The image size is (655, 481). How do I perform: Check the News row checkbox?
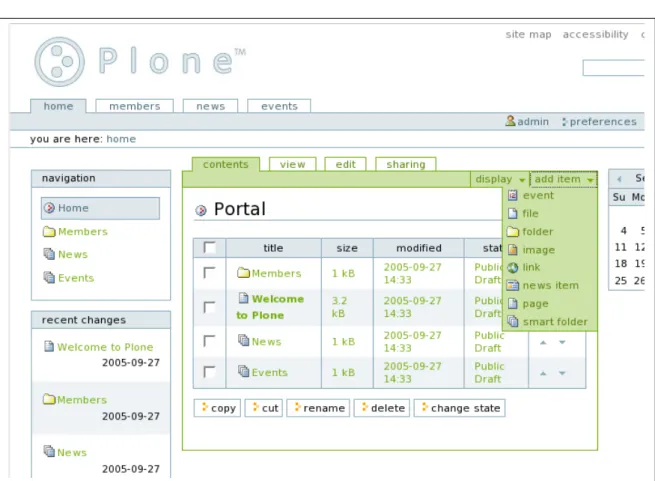209,341
